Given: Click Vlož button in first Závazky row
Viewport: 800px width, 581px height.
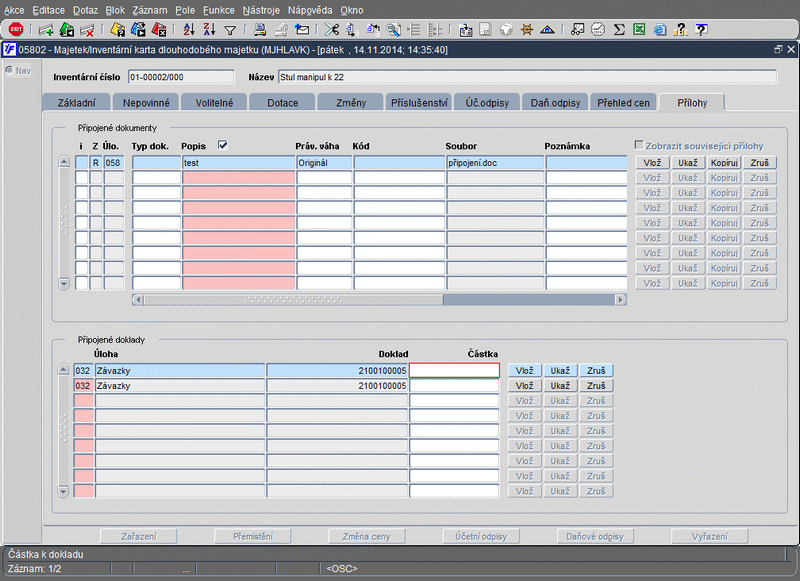Looking at the screenshot, I should (524, 370).
